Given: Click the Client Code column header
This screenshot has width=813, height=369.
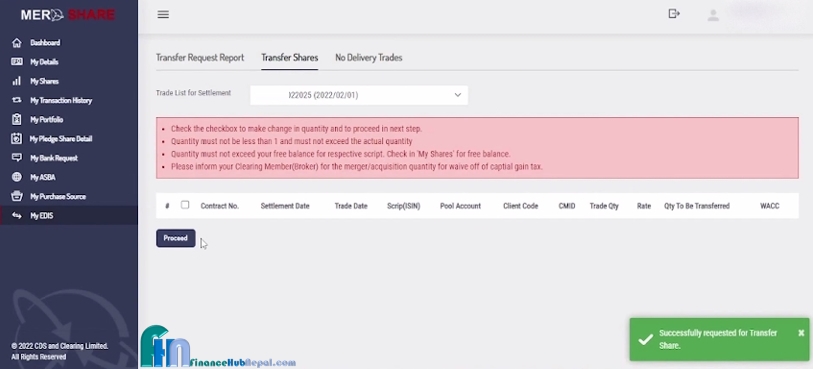Looking at the screenshot, I should tap(521, 206).
